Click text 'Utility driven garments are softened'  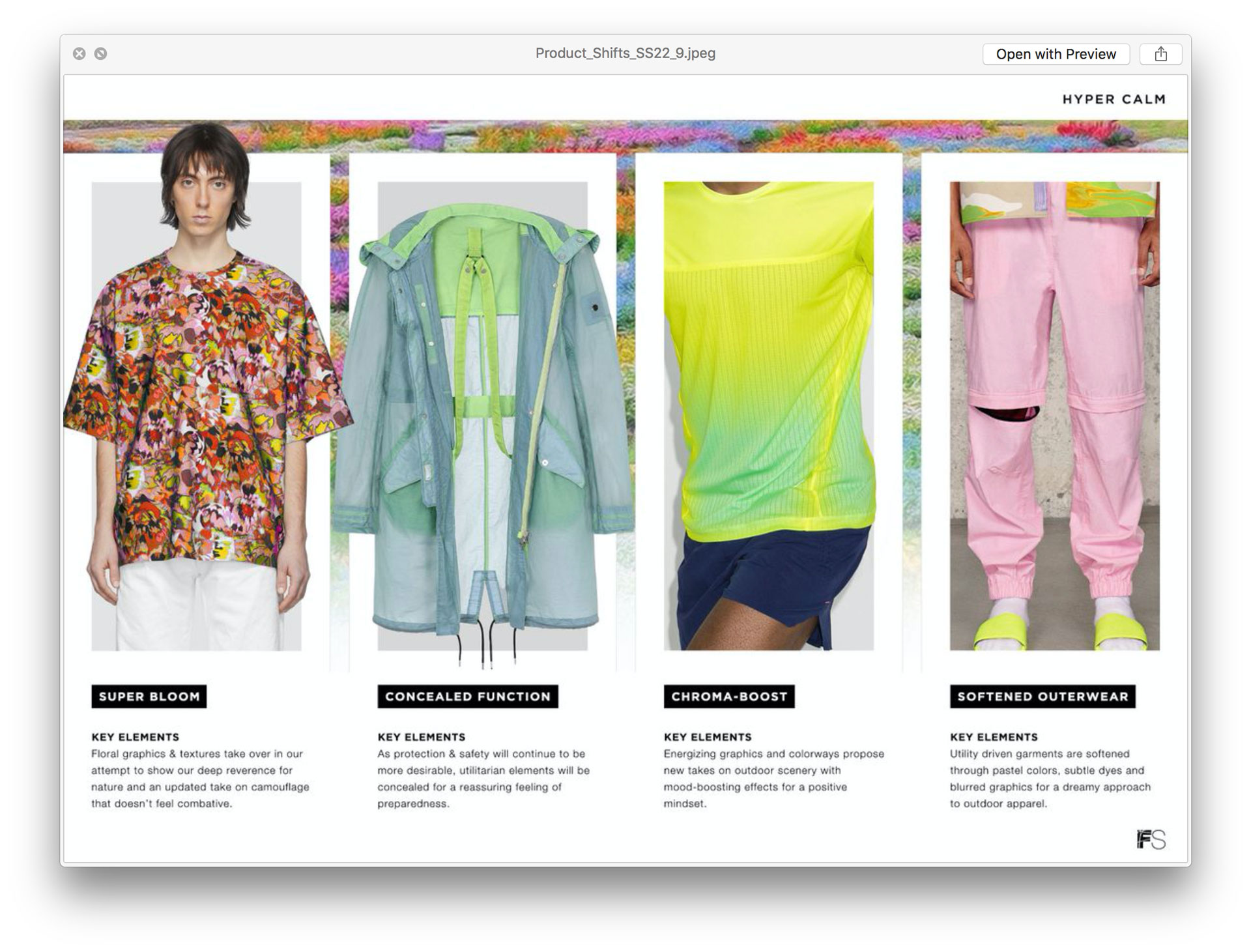pos(1040,754)
